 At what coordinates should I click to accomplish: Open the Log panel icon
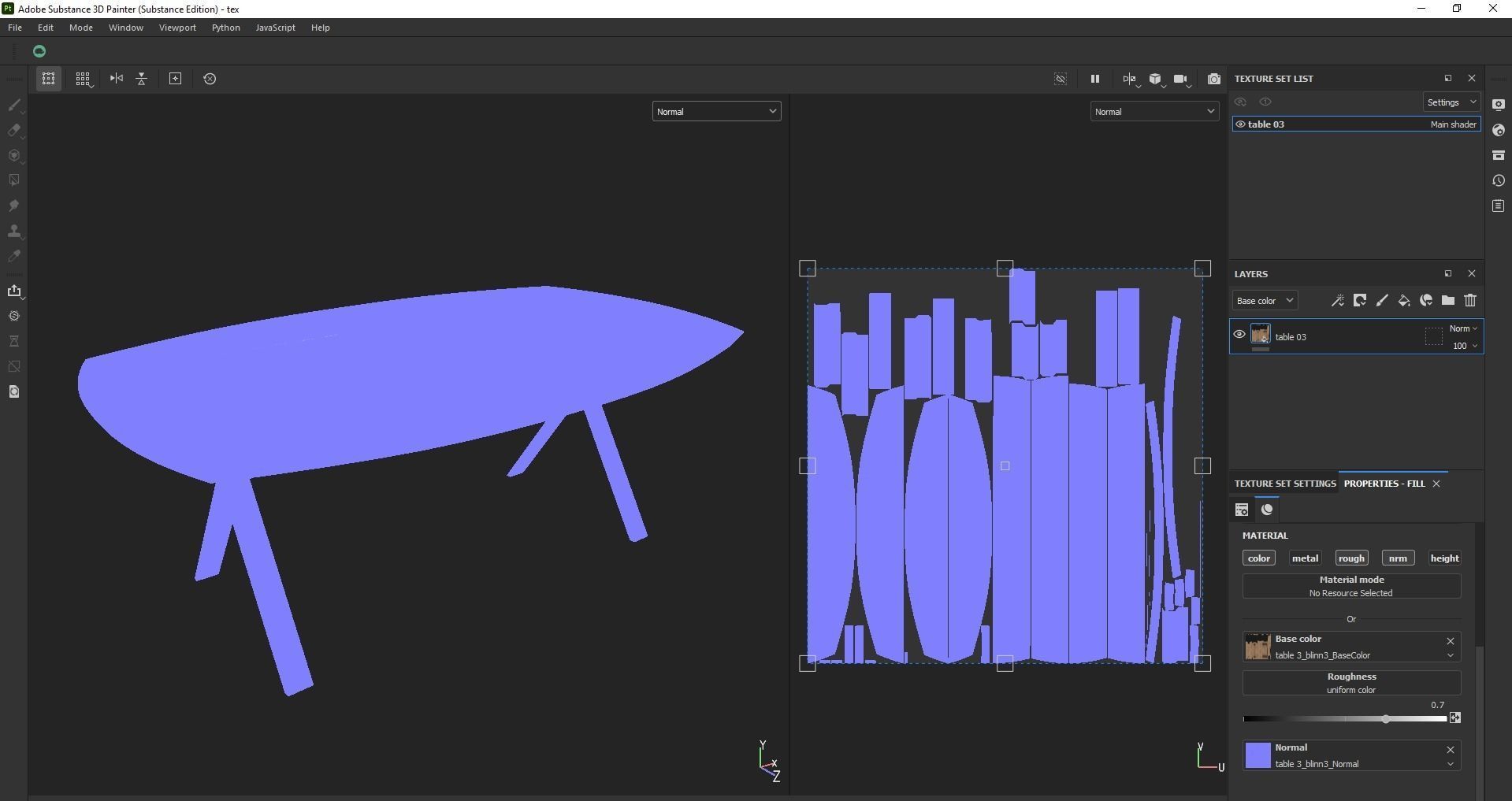tap(1499, 206)
